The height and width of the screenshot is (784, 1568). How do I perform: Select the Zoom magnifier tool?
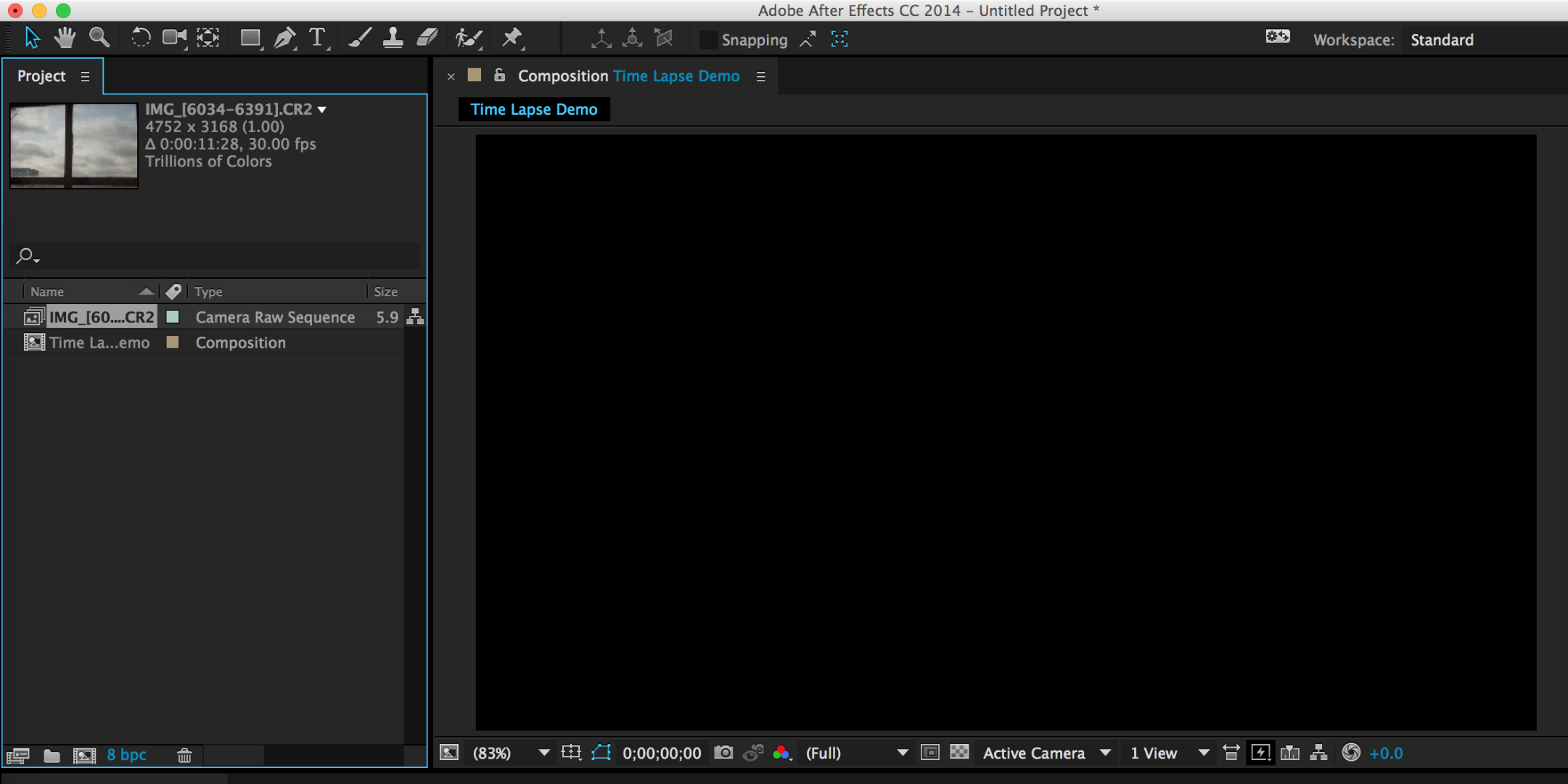point(99,38)
